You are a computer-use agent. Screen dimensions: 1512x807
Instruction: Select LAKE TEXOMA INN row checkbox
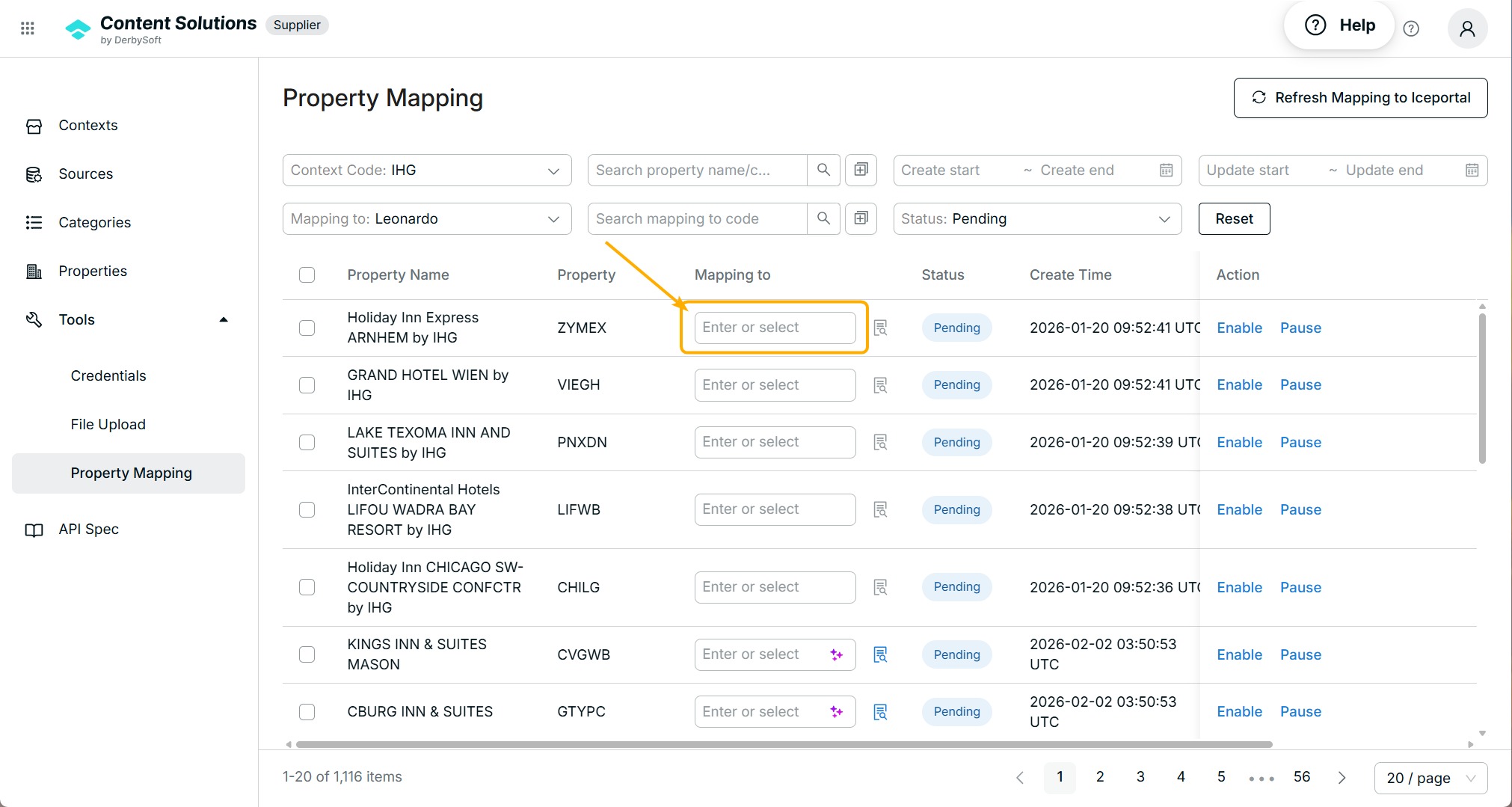click(x=307, y=442)
